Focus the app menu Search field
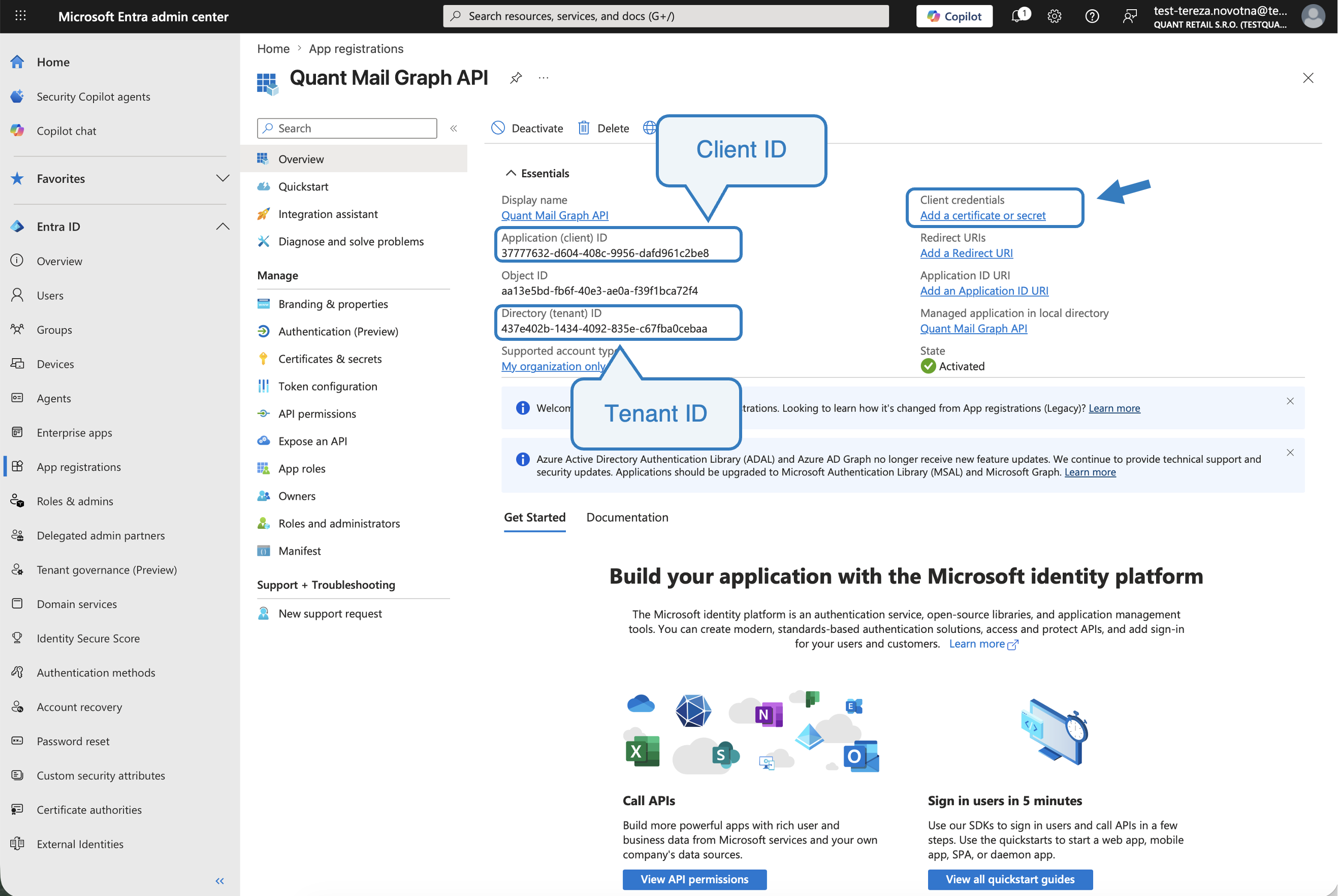 click(x=347, y=129)
